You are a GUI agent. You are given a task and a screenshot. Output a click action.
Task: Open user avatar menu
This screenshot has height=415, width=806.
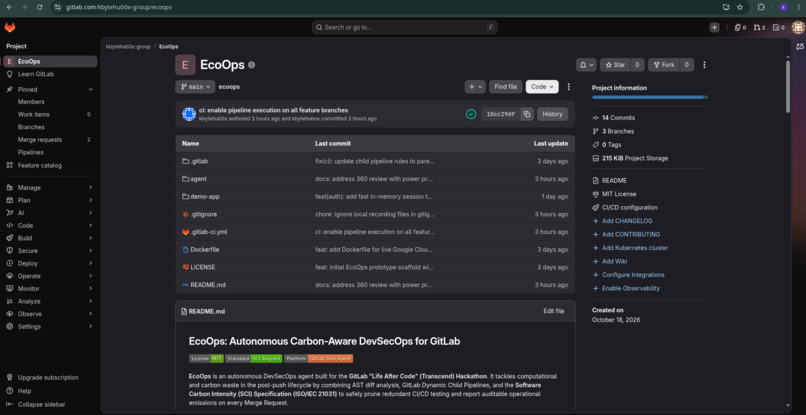point(799,28)
